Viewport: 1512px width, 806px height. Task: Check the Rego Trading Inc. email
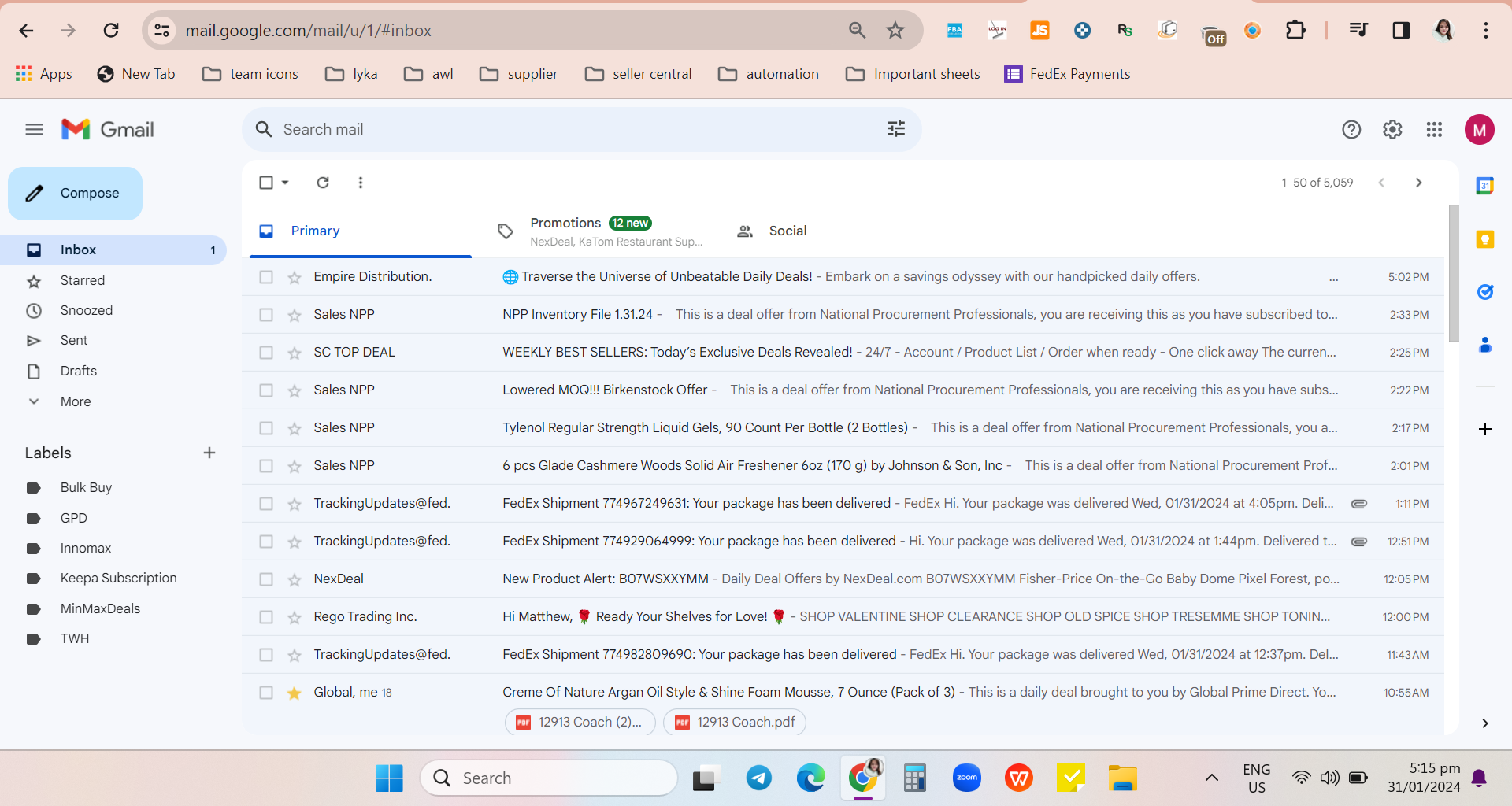tap(266, 617)
